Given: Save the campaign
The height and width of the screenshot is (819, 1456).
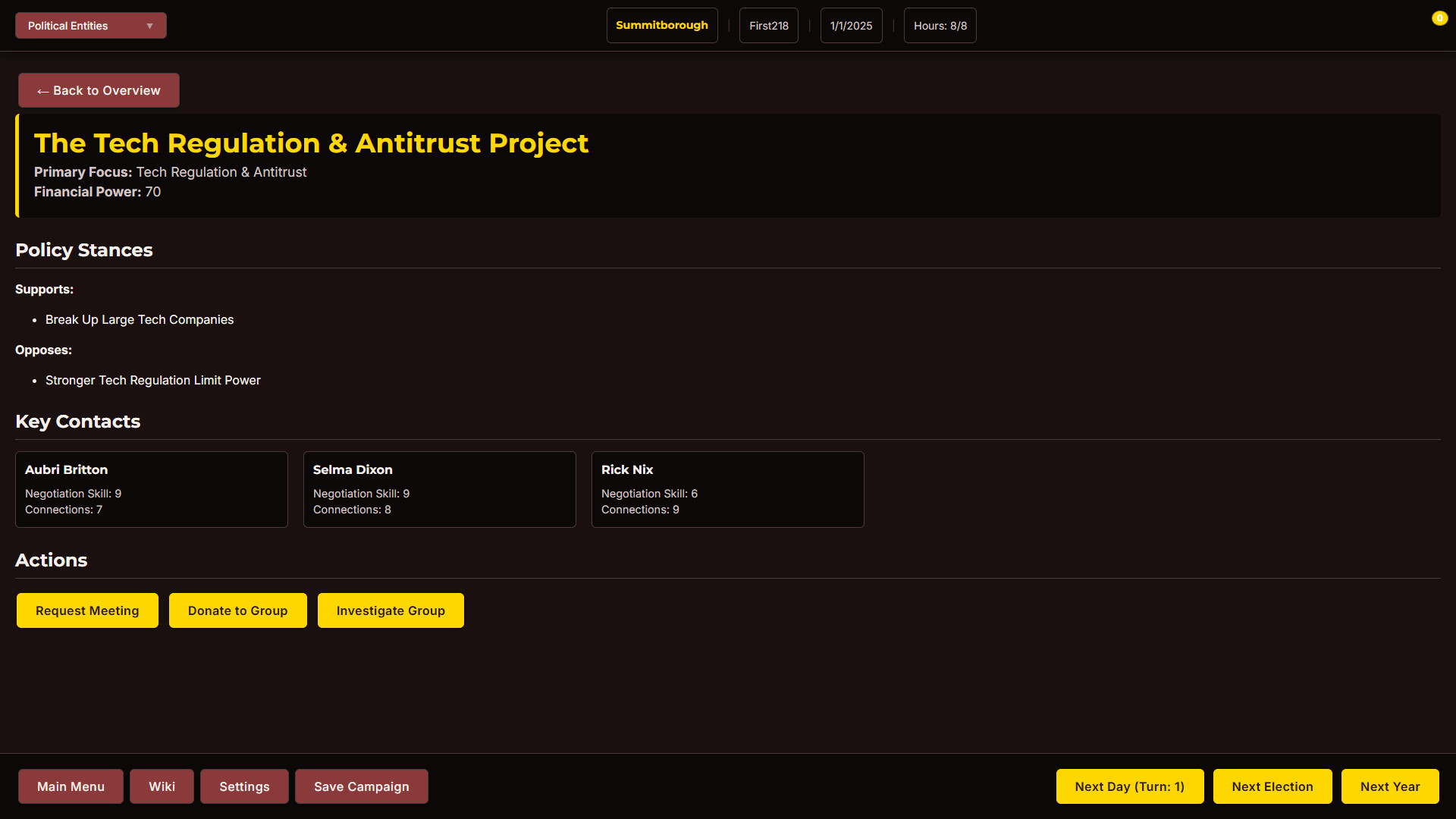Looking at the screenshot, I should click(x=361, y=786).
